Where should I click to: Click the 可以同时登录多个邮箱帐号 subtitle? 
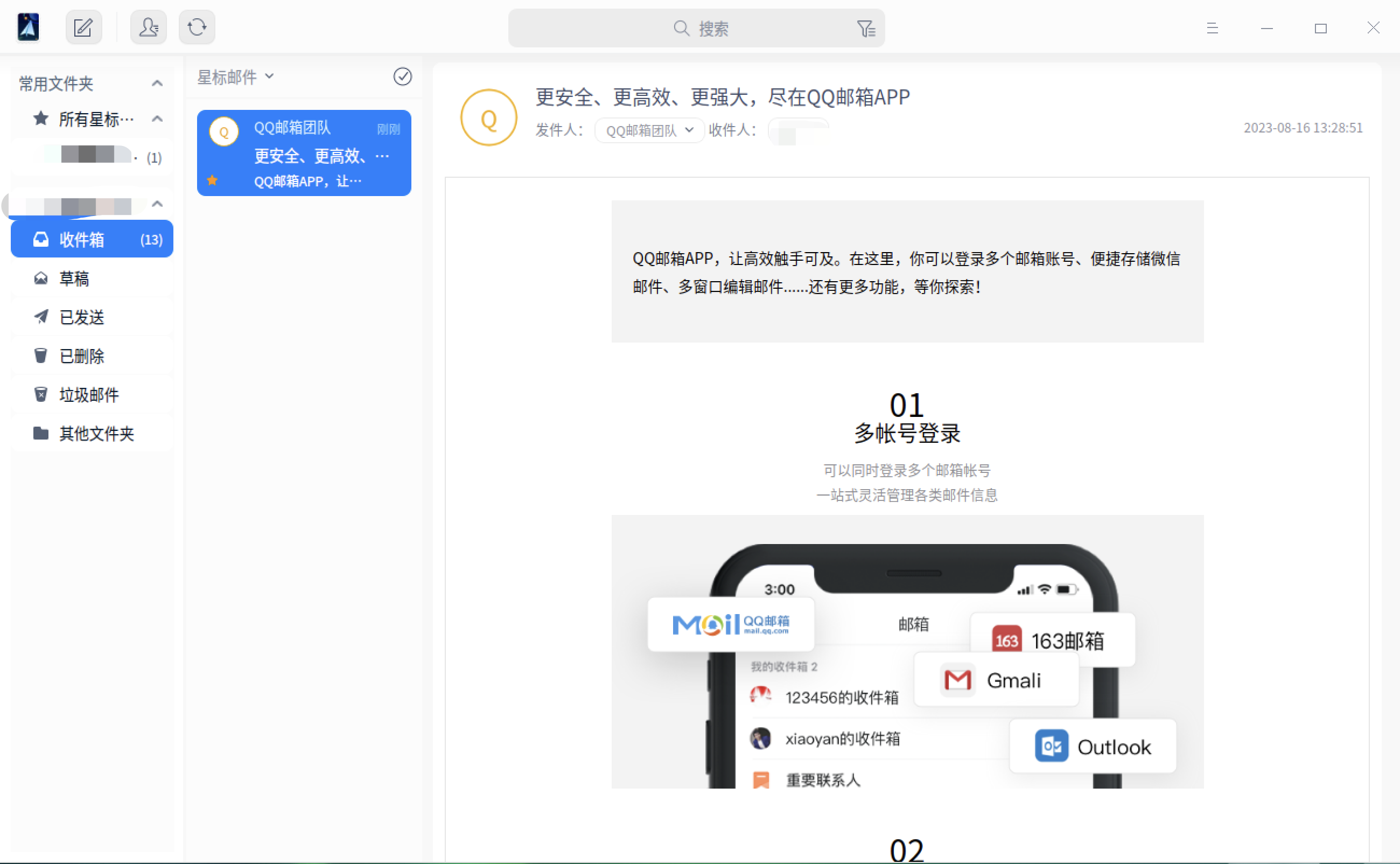(907, 470)
